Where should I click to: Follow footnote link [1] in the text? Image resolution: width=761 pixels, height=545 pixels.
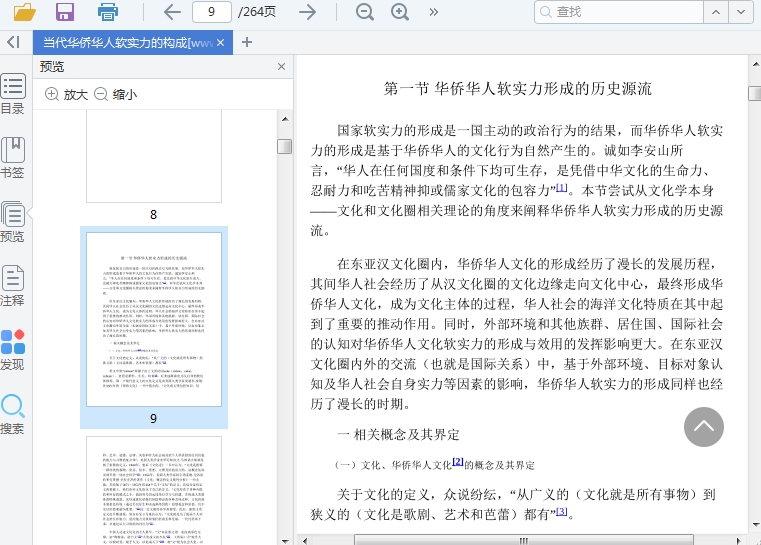561,188
